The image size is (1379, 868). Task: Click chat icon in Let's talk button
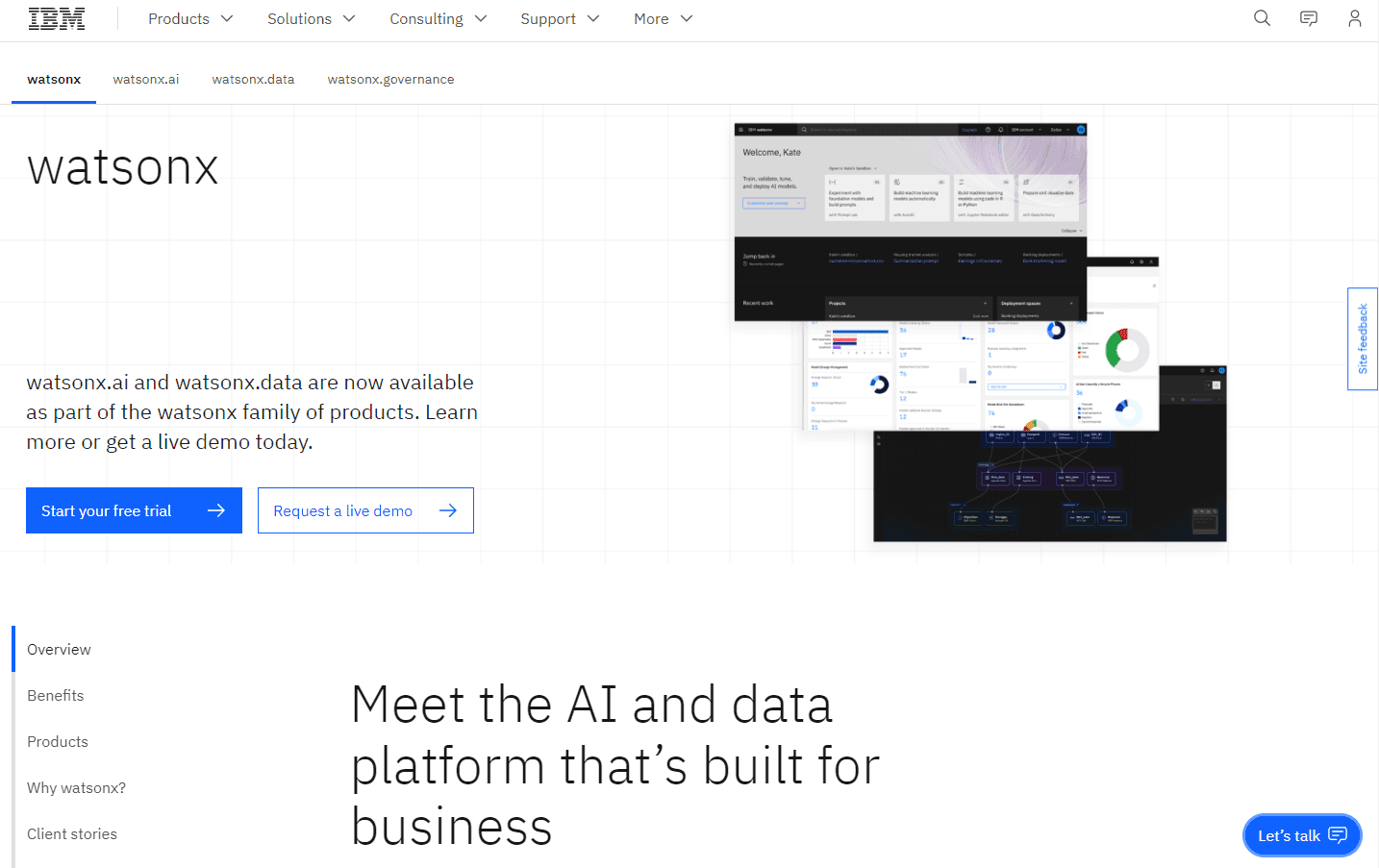(1338, 835)
